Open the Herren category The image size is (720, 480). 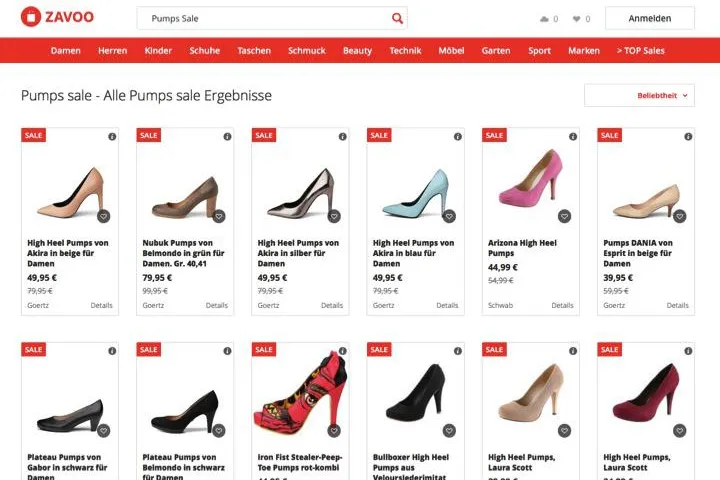(112, 51)
